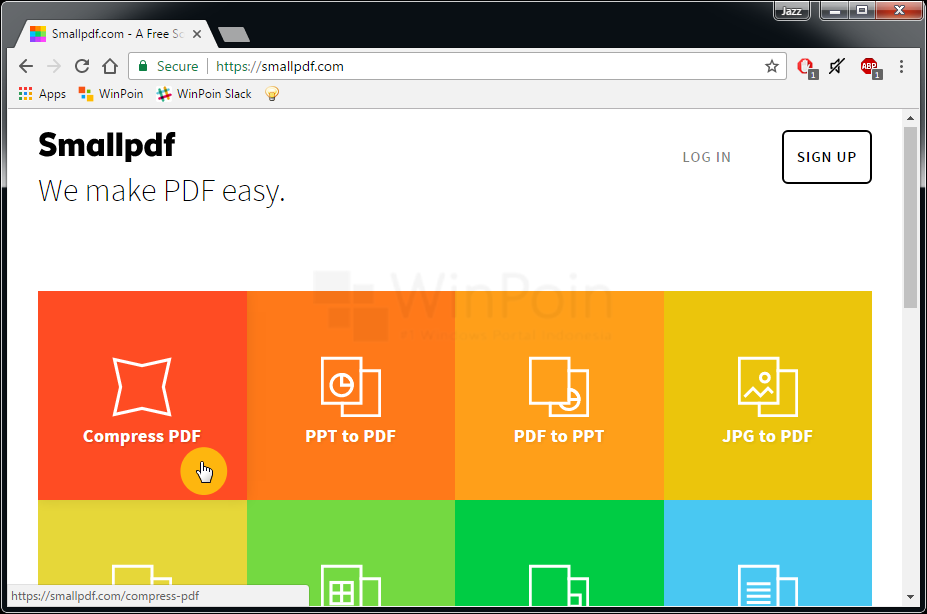The image size is (927, 614).
Task: Open the Adblock Plus extension icon
Action: 870,67
